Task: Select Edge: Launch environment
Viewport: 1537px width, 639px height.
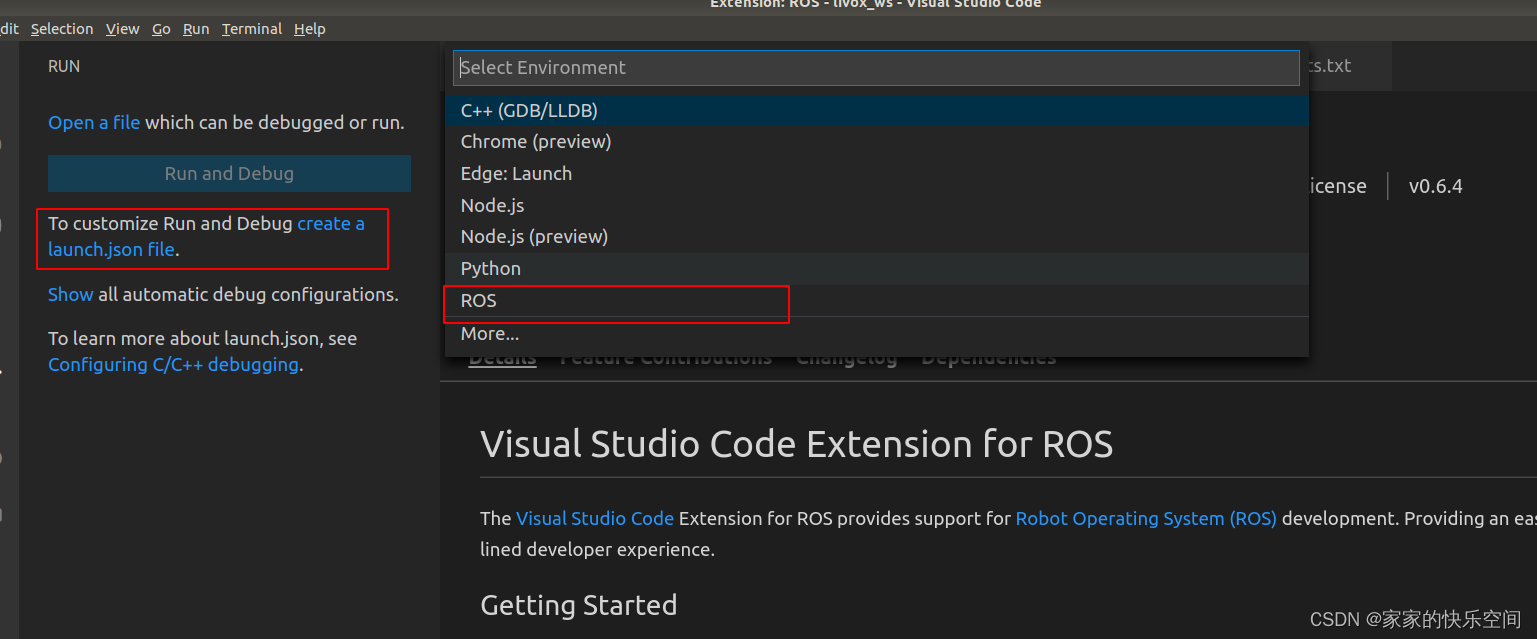Action: point(877,174)
